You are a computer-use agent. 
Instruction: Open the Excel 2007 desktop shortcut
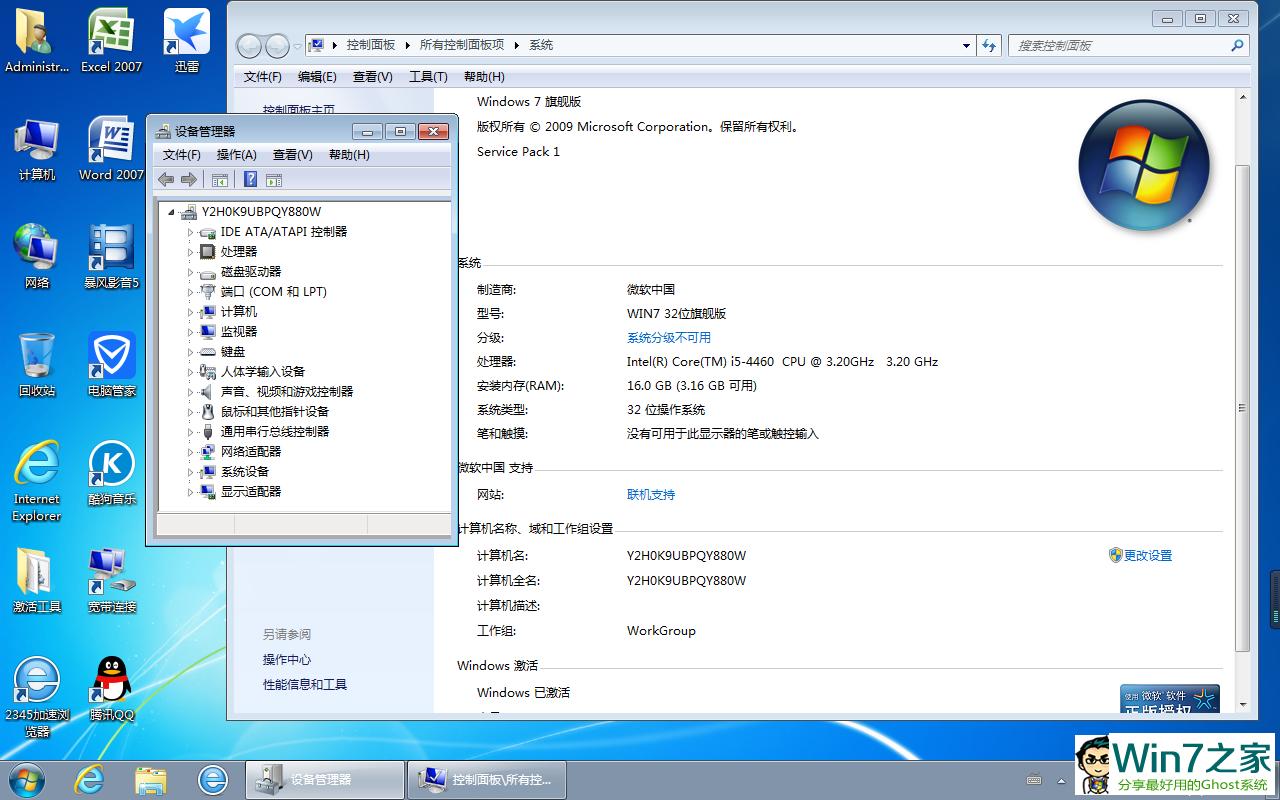(x=111, y=40)
